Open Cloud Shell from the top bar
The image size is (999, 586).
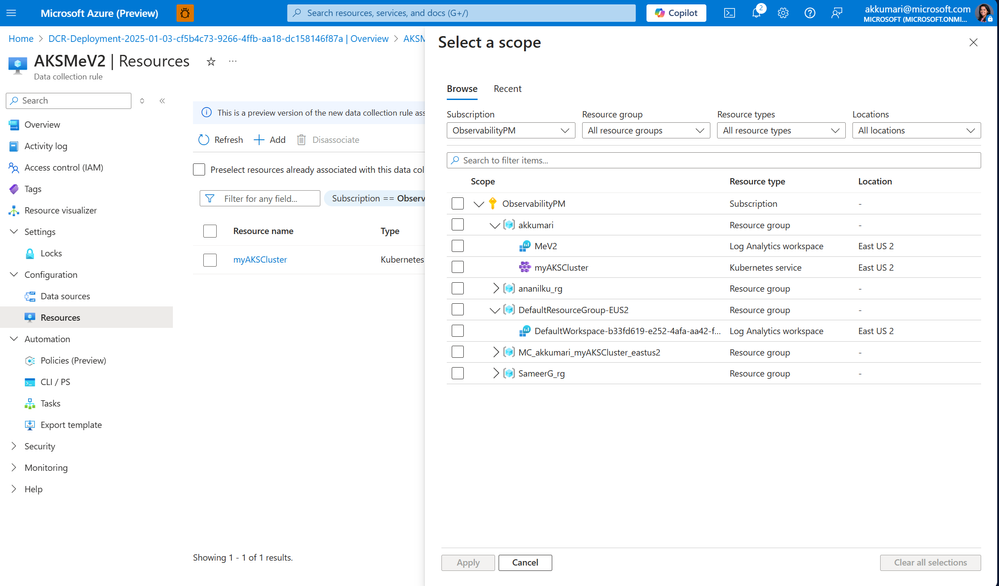point(729,13)
